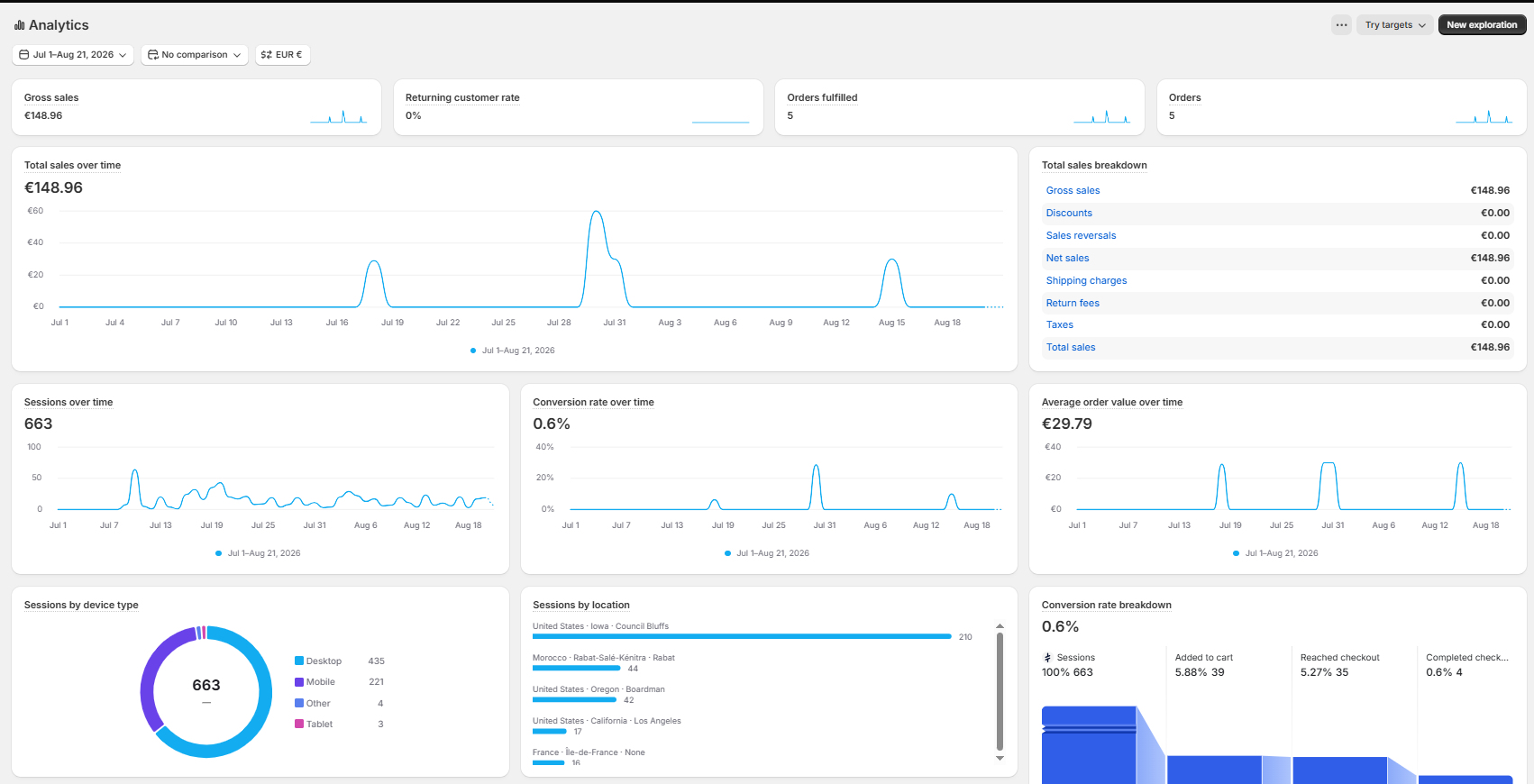Open the No comparison dropdown
The height and width of the screenshot is (784, 1534).
click(195, 55)
